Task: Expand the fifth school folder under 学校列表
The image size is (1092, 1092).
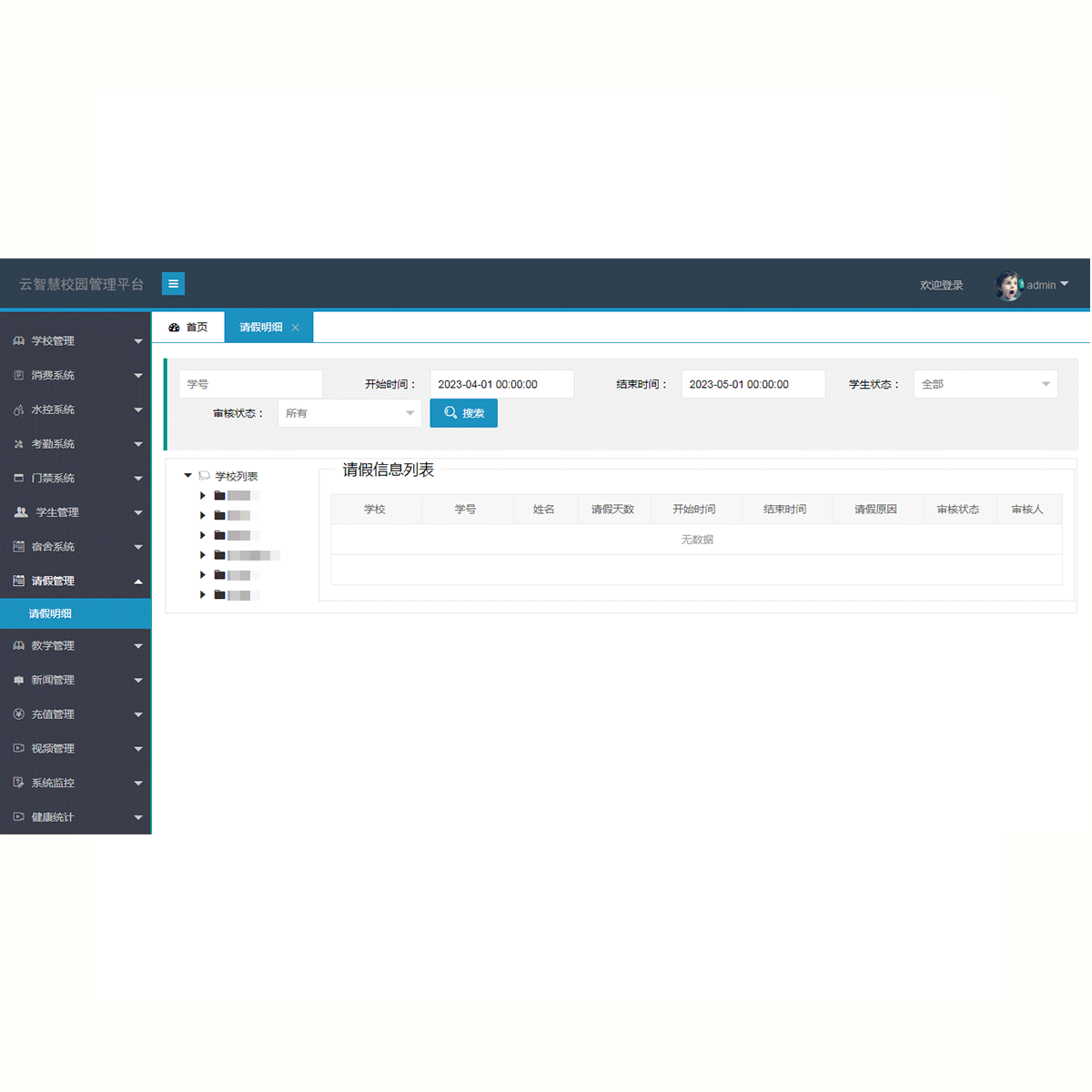Action: click(x=202, y=575)
